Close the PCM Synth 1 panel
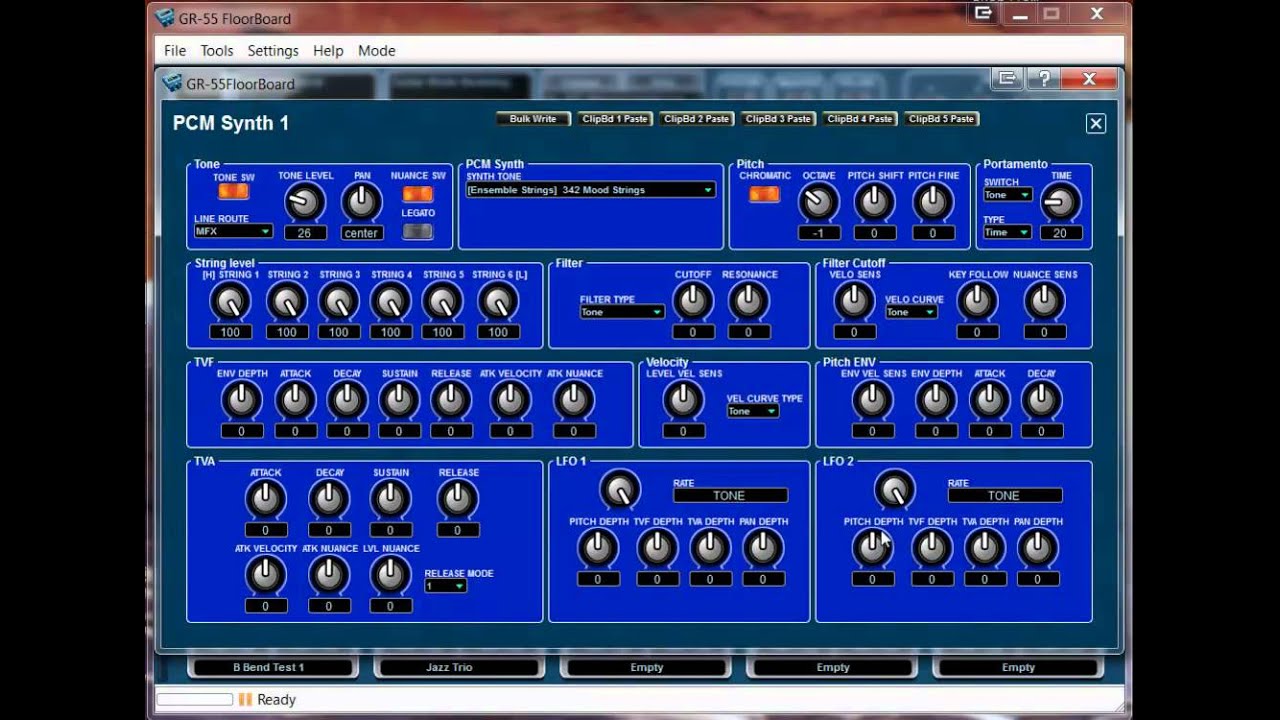Screen dimensions: 1280x720 (x=1096, y=123)
